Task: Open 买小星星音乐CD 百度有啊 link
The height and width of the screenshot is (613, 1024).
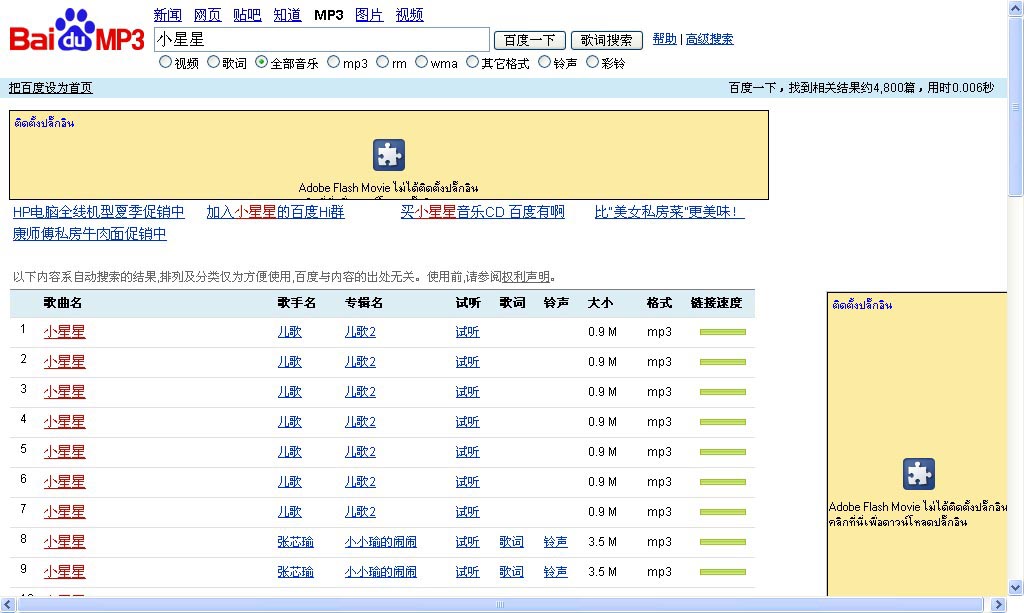Action: 483,212
